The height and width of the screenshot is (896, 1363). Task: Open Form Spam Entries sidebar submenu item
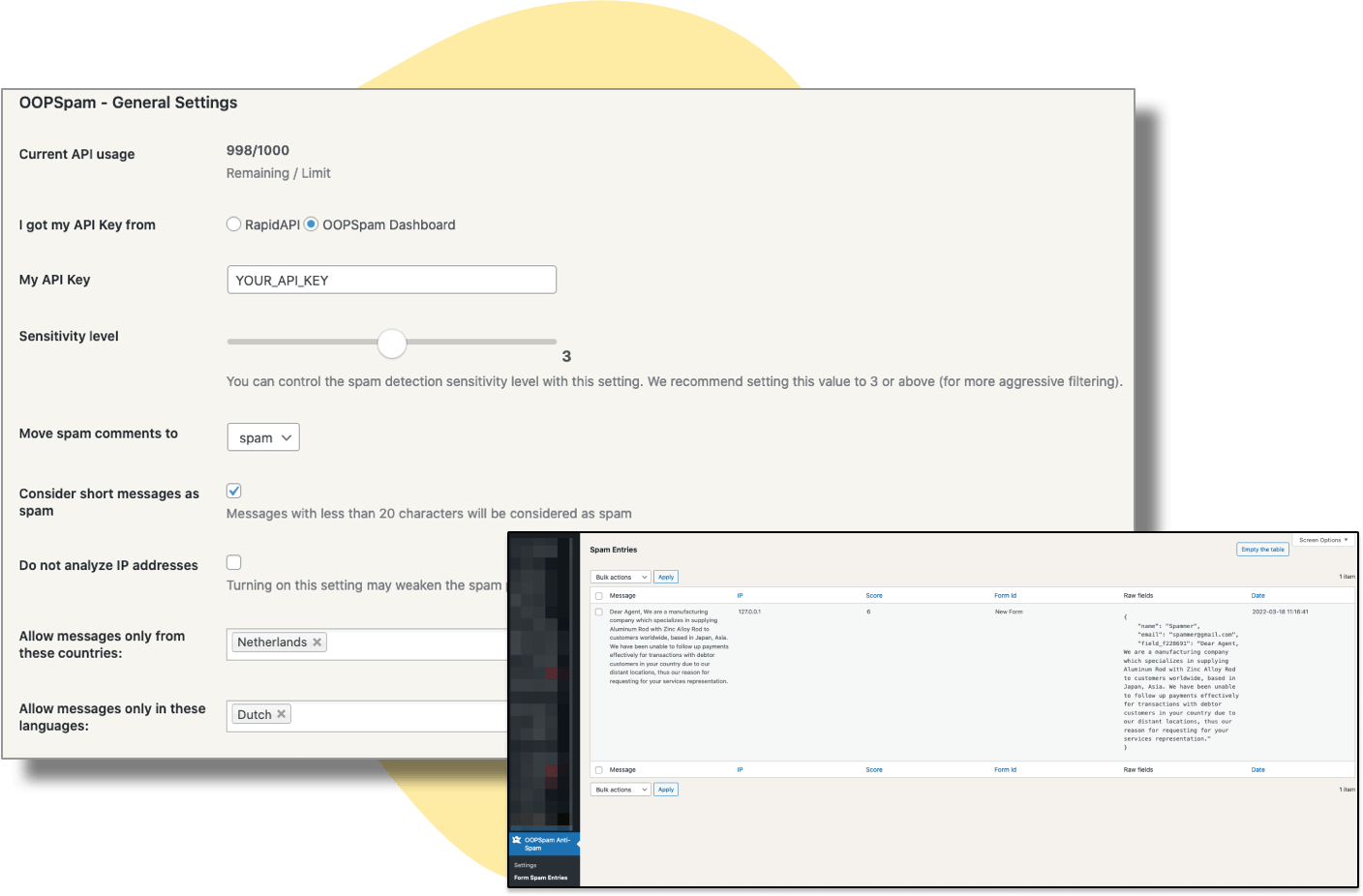tap(540, 878)
